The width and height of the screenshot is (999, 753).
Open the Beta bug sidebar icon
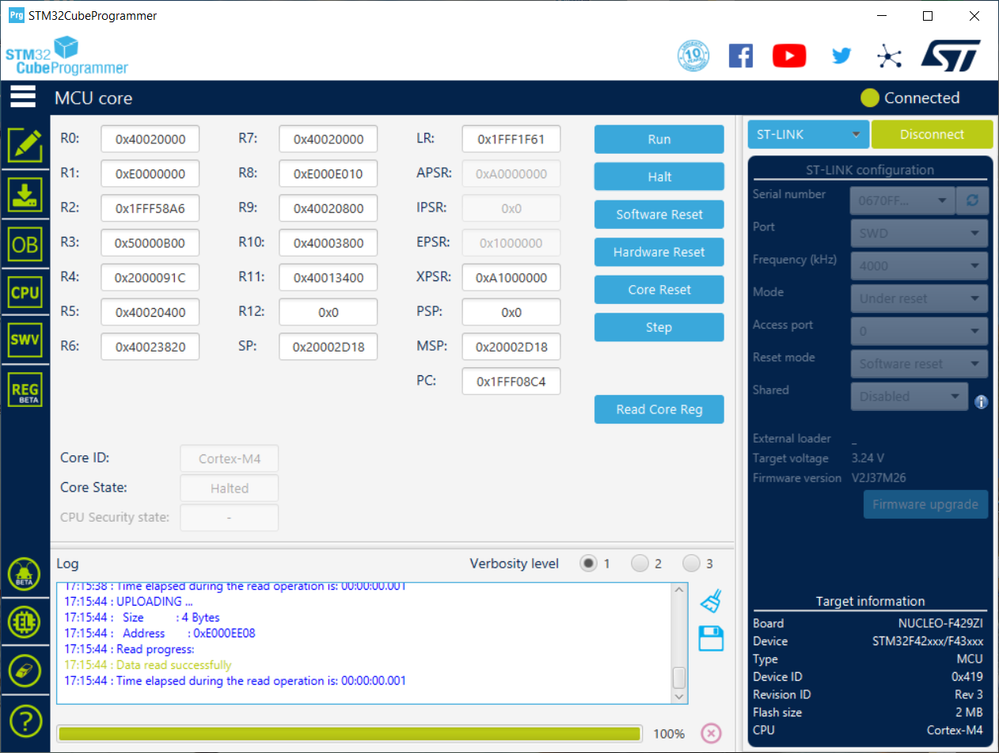pyautogui.click(x=24, y=574)
